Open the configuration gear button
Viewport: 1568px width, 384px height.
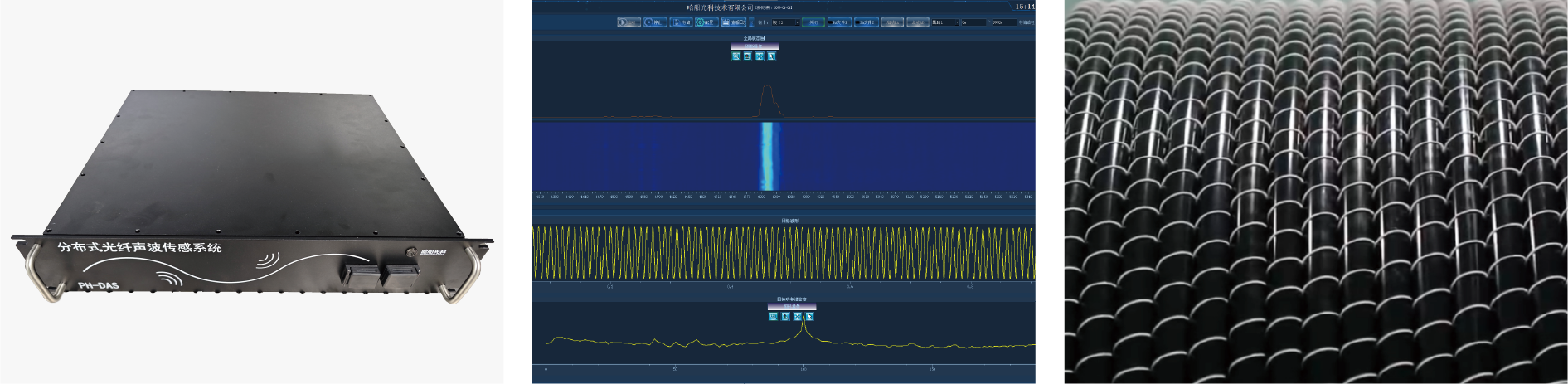click(x=706, y=22)
